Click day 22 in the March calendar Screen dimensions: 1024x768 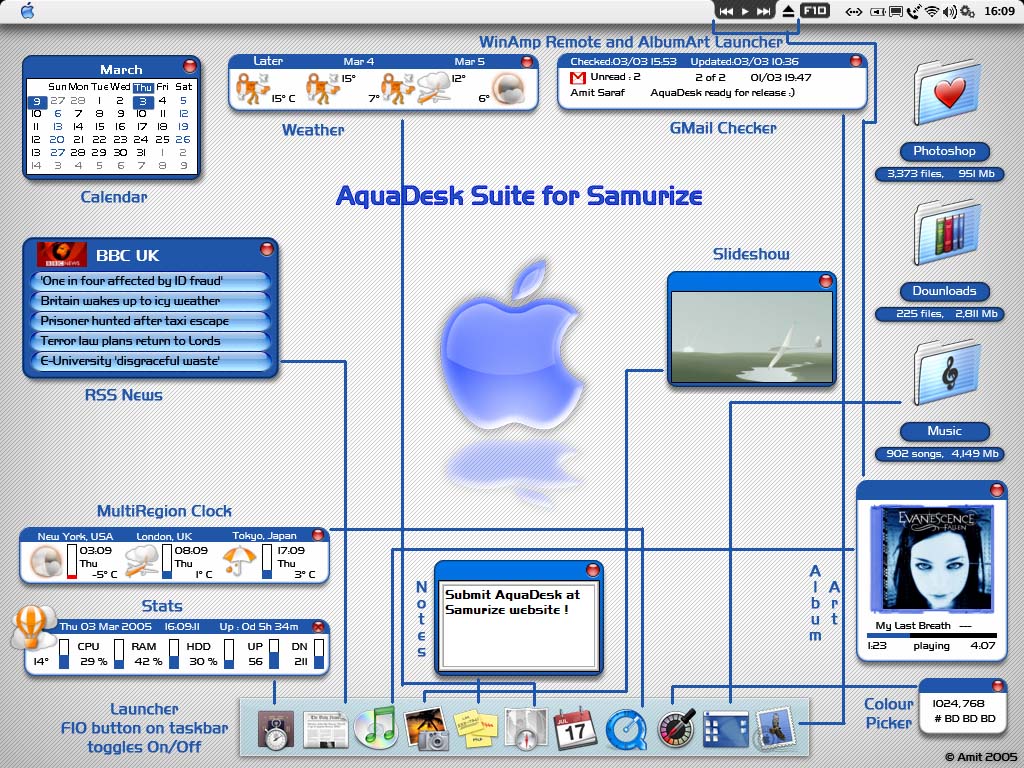point(99,139)
